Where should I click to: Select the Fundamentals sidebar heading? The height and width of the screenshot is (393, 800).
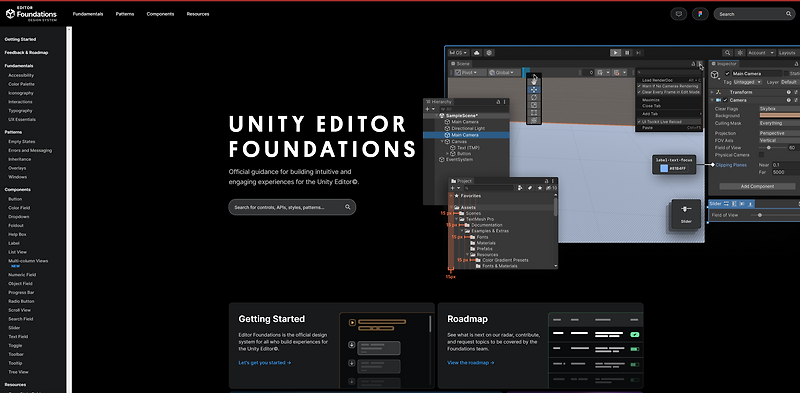click(x=19, y=66)
